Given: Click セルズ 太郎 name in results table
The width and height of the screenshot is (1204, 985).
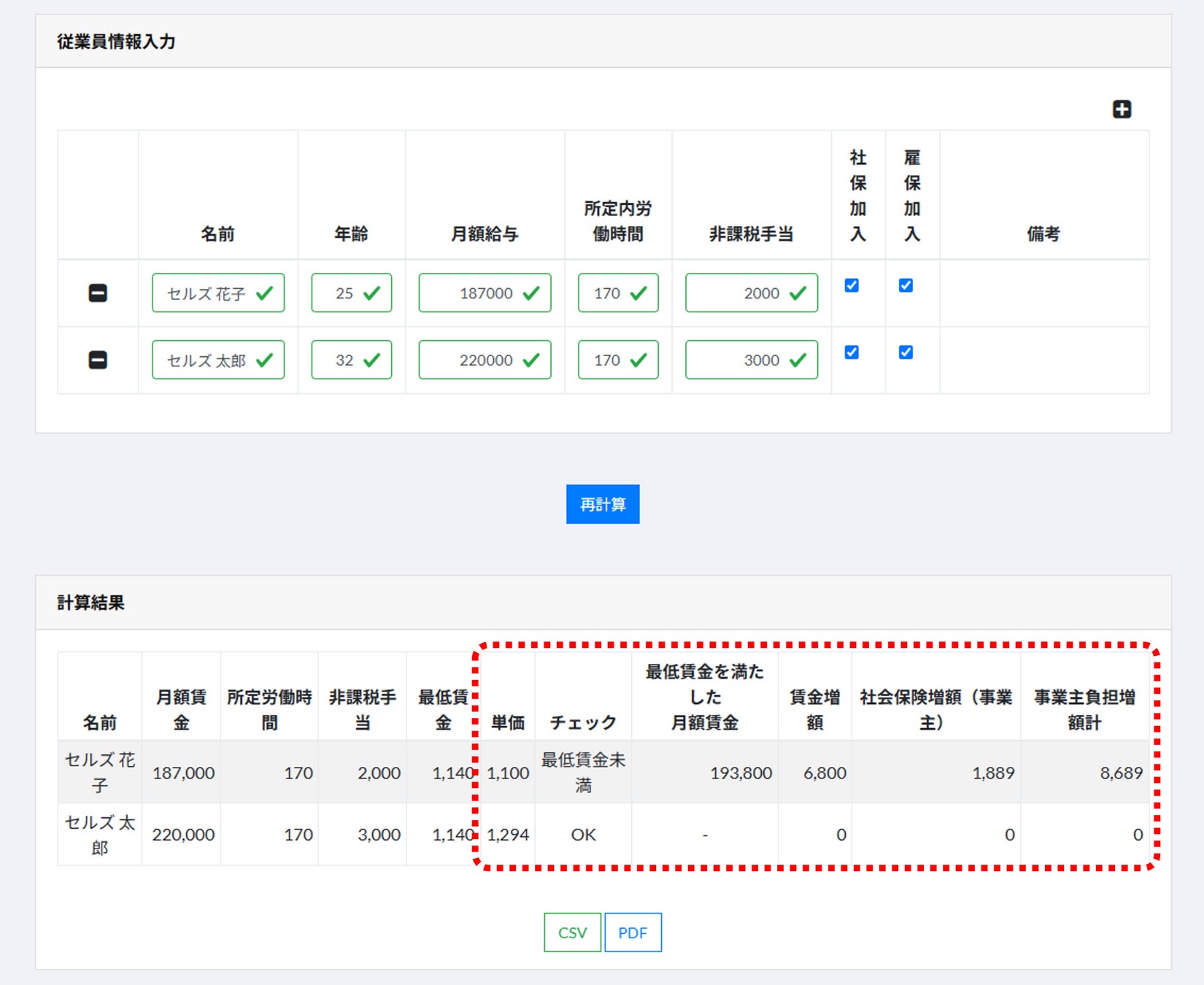Looking at the screenshot, I should (100, 835).
